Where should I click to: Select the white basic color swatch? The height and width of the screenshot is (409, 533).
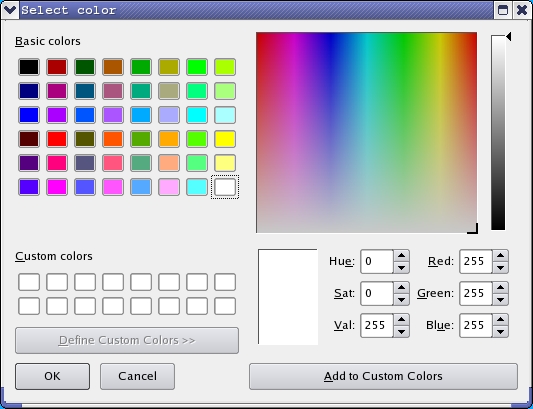point(225,187)
